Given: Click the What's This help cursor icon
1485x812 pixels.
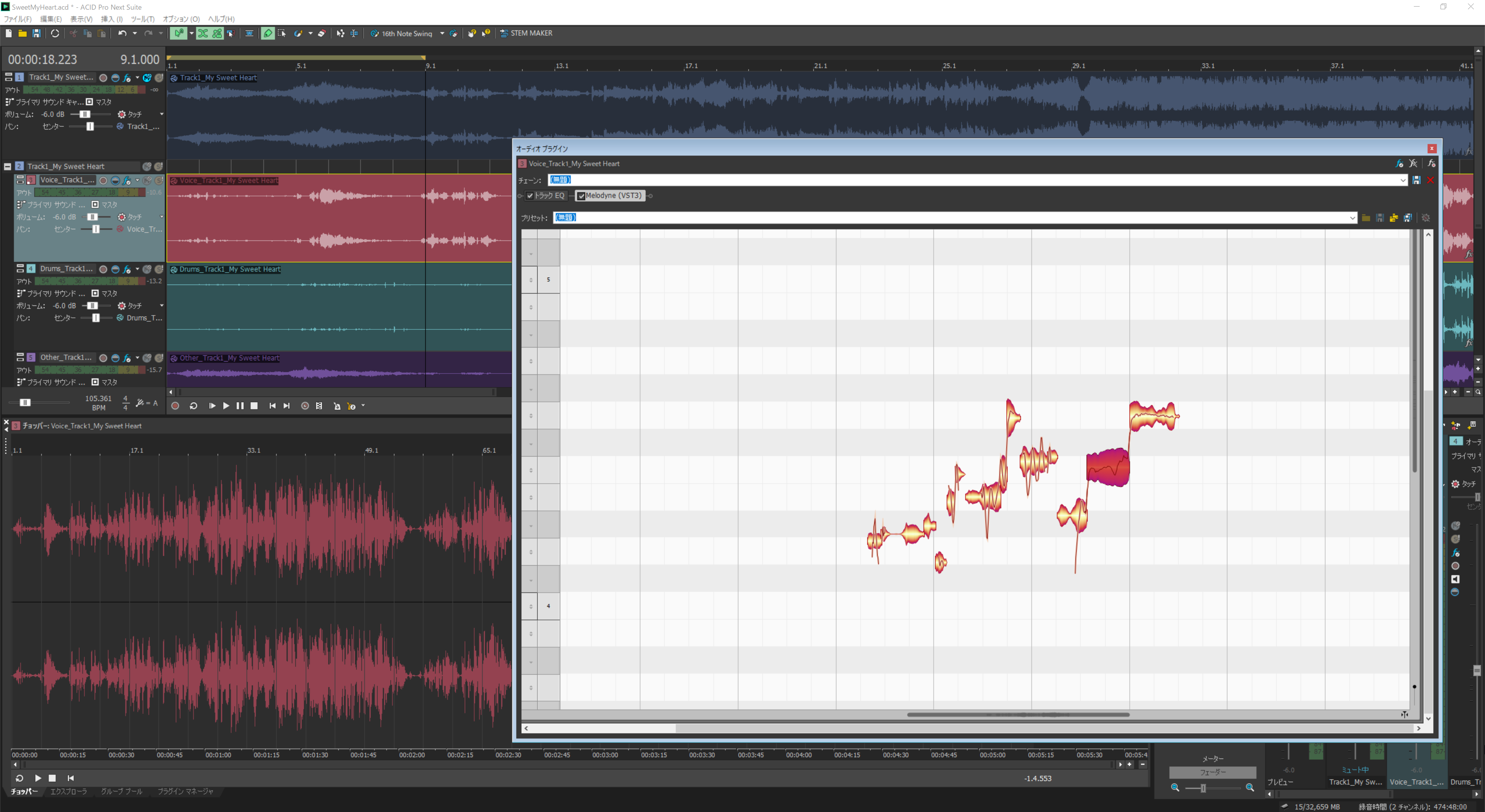Looking at the screenshot, I should coord(486,33).
